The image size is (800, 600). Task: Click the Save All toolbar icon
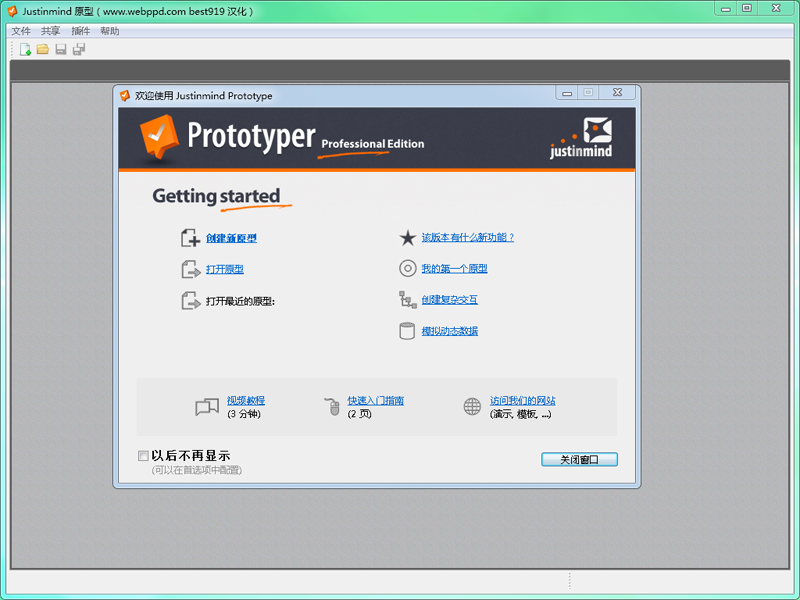click(79, 49)
